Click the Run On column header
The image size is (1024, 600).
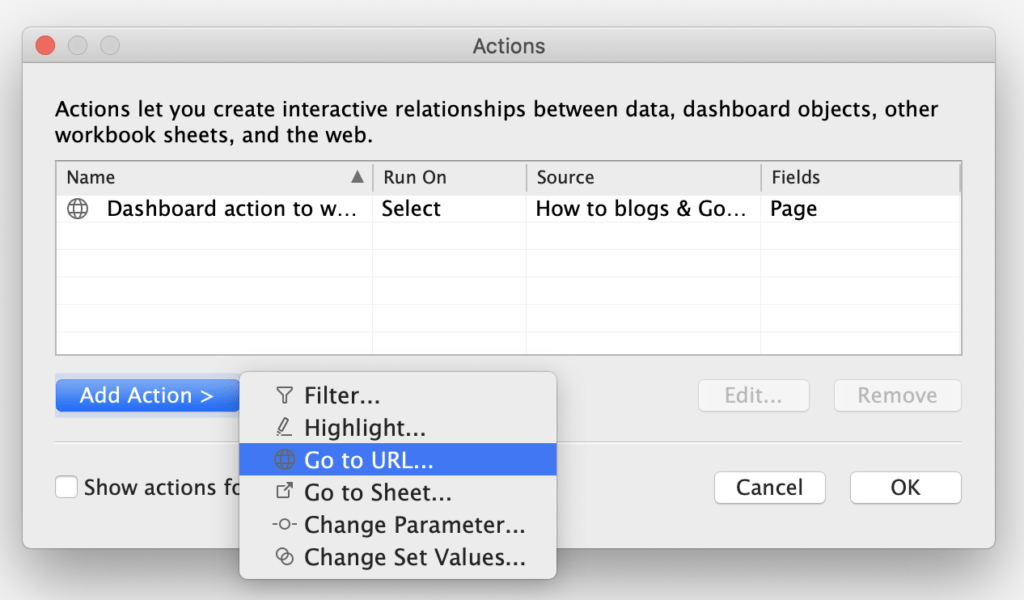point(448,177)
